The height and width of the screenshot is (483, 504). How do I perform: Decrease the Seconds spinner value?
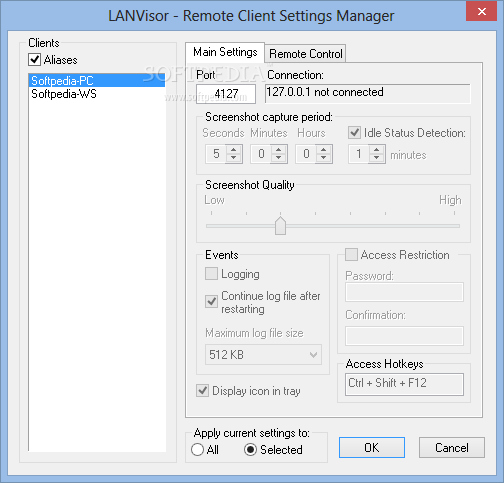click(x=234, y=158)
